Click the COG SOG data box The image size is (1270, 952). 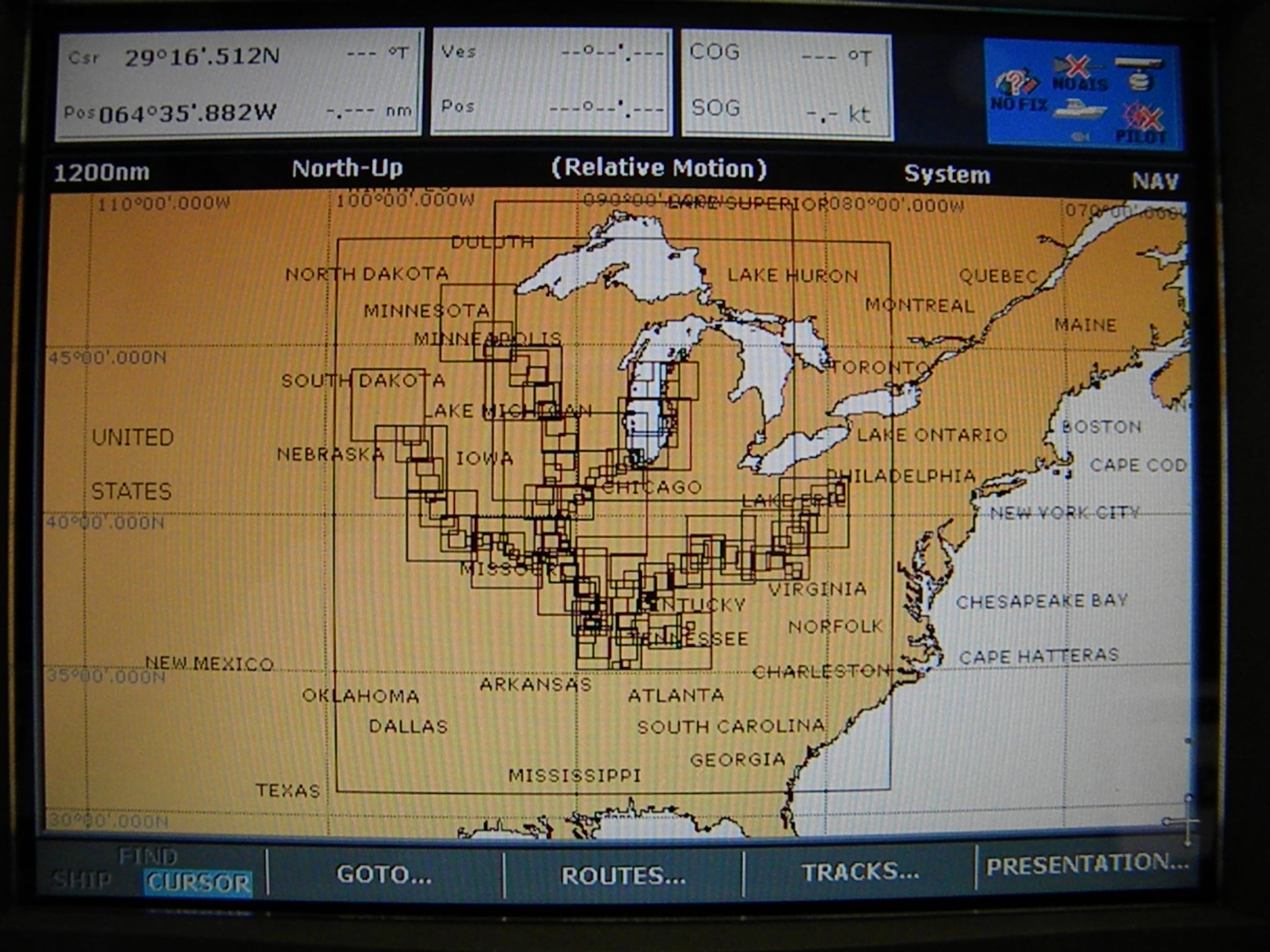786,84
